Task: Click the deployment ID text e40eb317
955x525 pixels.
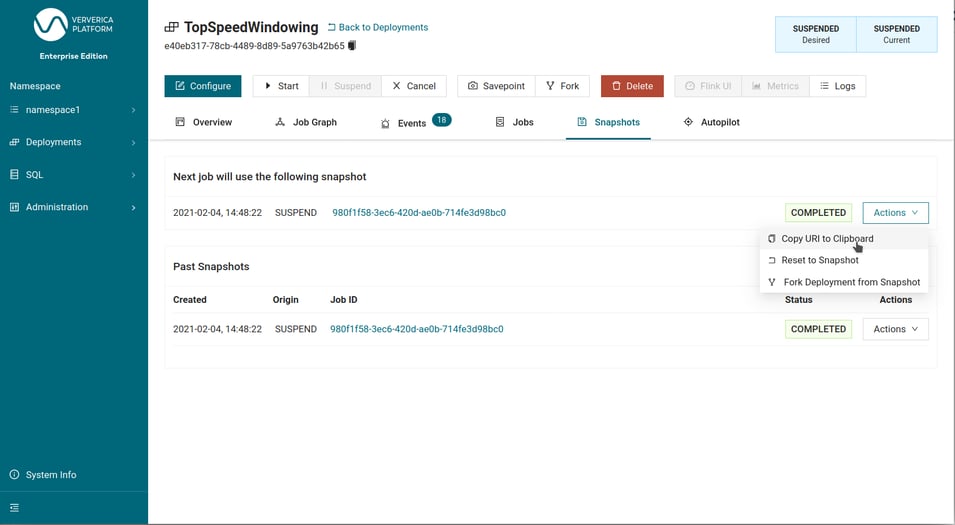Action: point(255,46)
